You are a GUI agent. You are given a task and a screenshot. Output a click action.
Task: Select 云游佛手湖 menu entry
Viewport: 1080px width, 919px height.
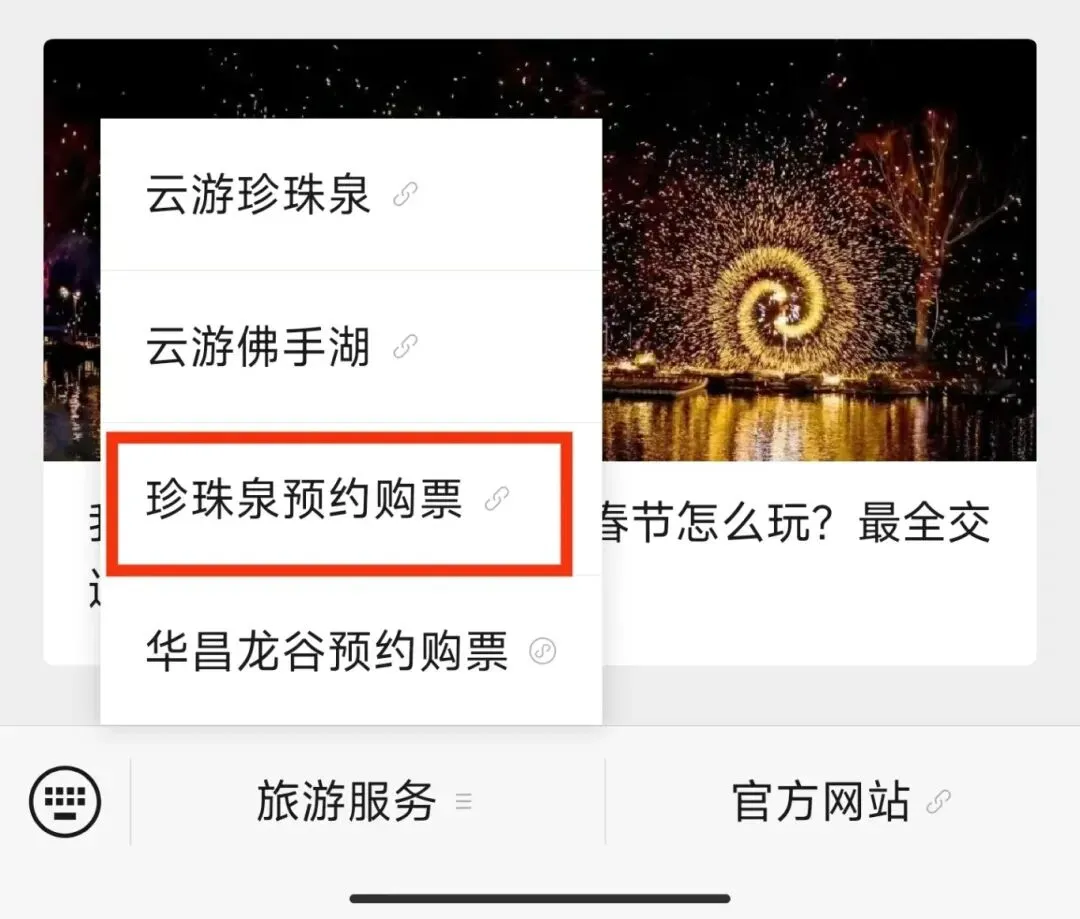tap(351, 347)
